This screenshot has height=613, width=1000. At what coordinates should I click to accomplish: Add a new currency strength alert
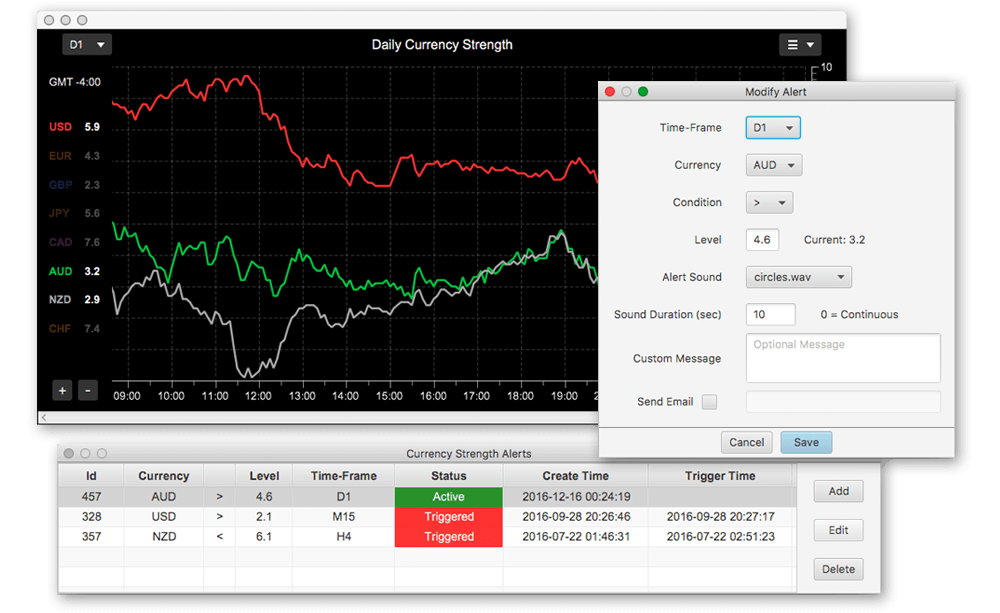pyautogui.click(x=838, y=491)
